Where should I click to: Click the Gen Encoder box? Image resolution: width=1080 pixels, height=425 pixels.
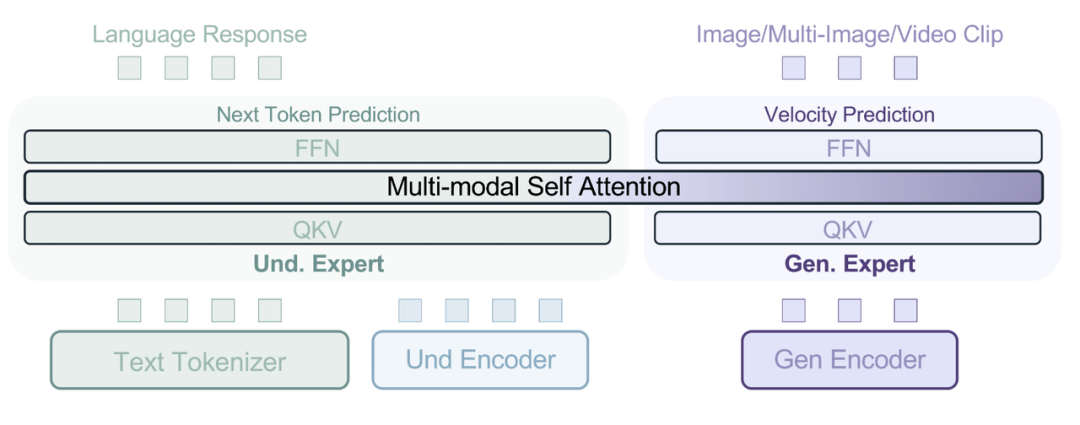(x=849, y=360)
